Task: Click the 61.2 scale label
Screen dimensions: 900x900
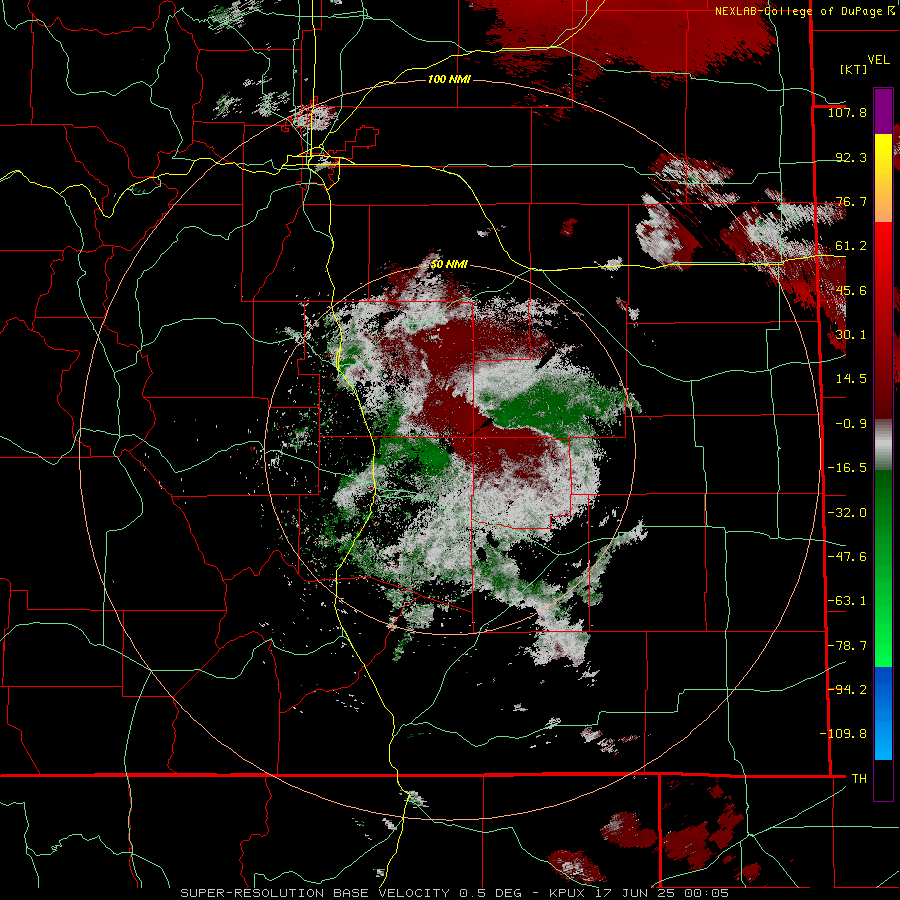Action: (851, 246)
